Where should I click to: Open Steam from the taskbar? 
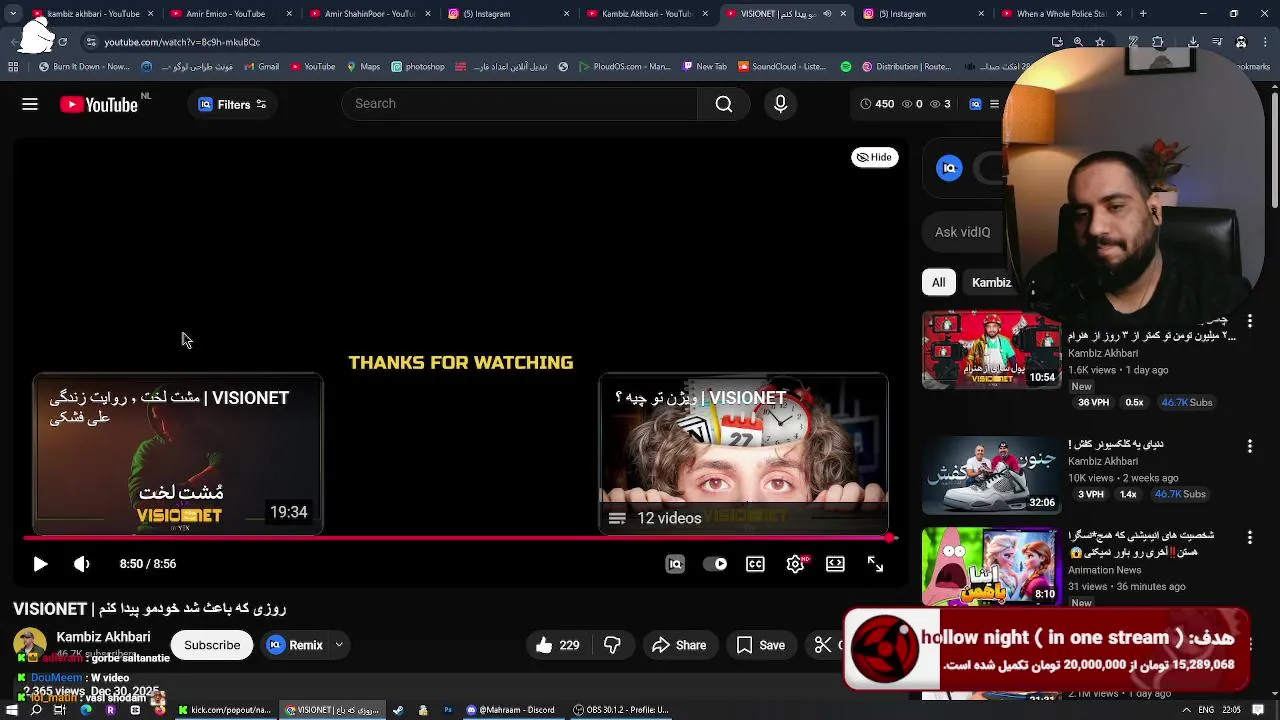[398, 710]
